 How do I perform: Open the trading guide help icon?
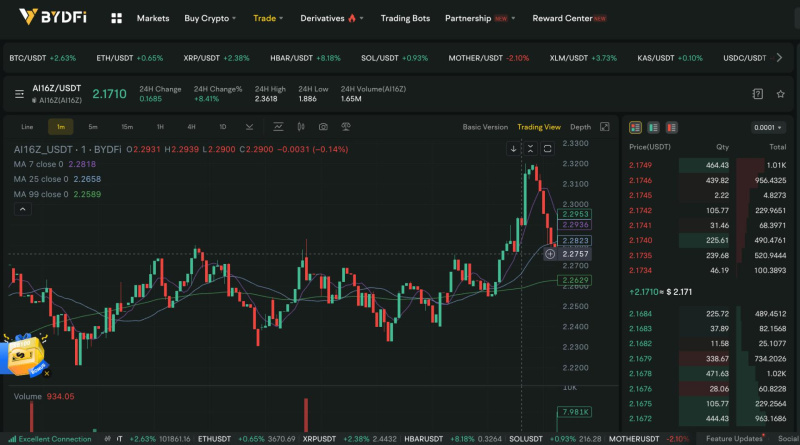(x=757, y=94)
